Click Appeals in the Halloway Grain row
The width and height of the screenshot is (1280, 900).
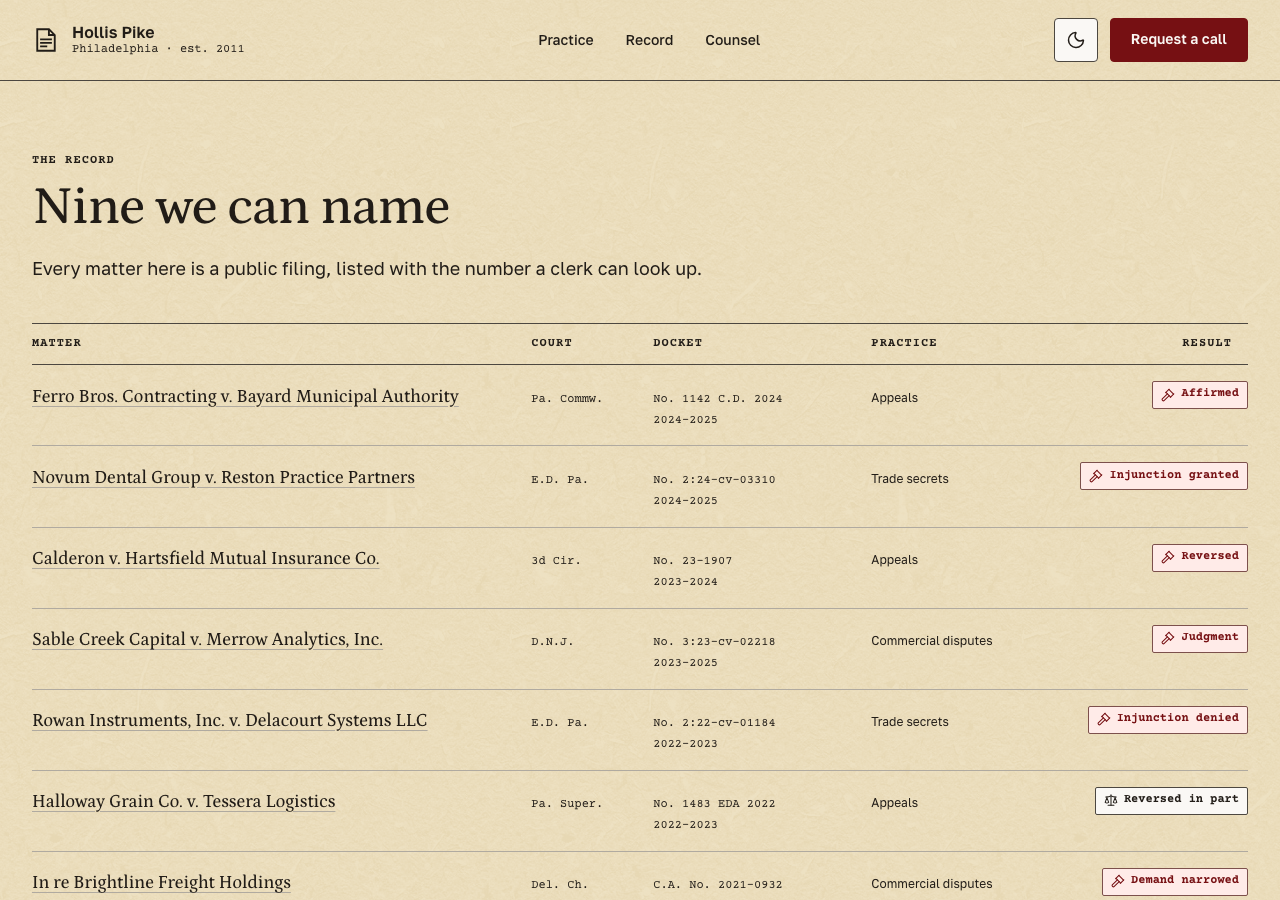pyautogui.click(x=894, y=803)
